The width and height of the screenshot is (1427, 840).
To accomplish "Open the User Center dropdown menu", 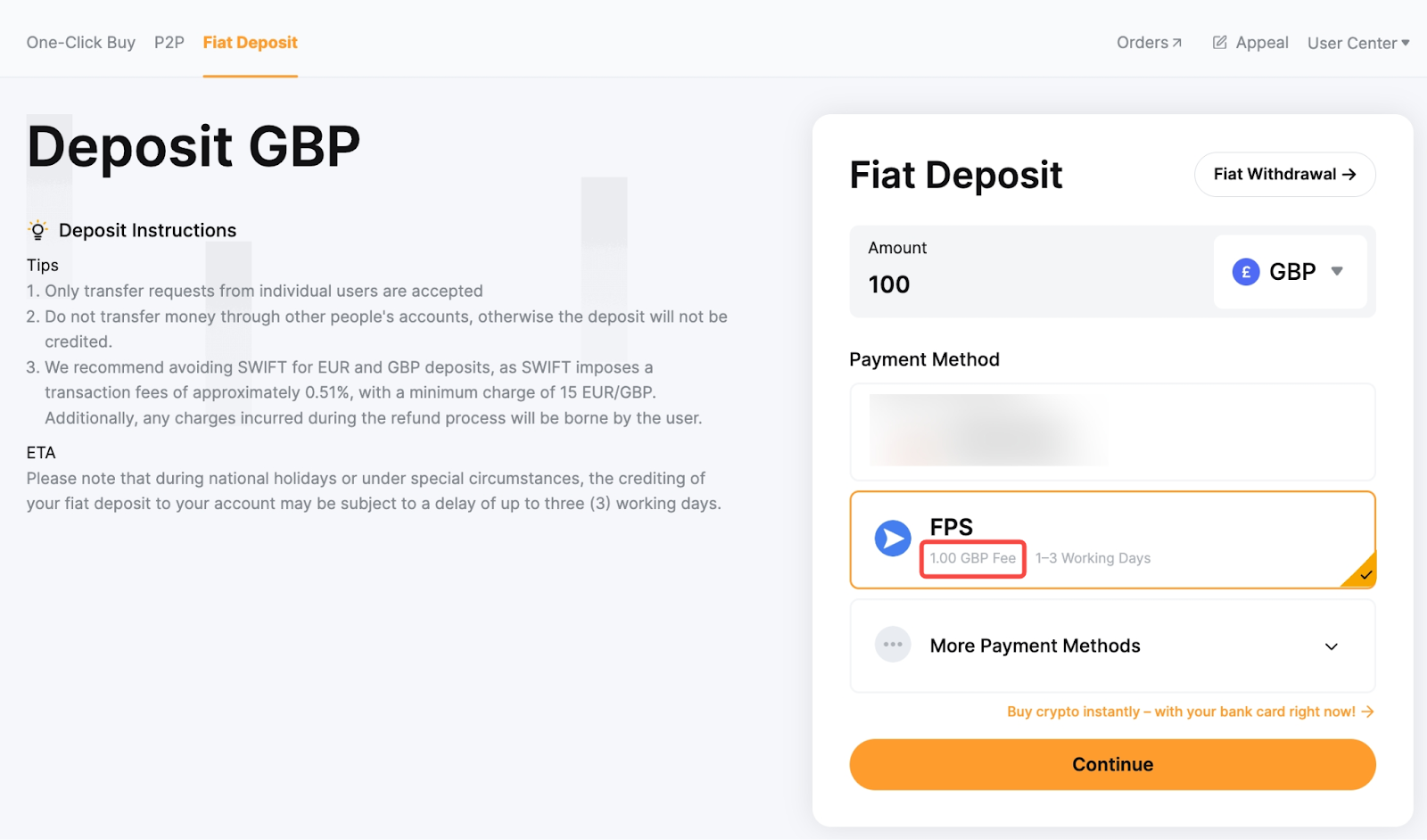I will point(1357,43).
